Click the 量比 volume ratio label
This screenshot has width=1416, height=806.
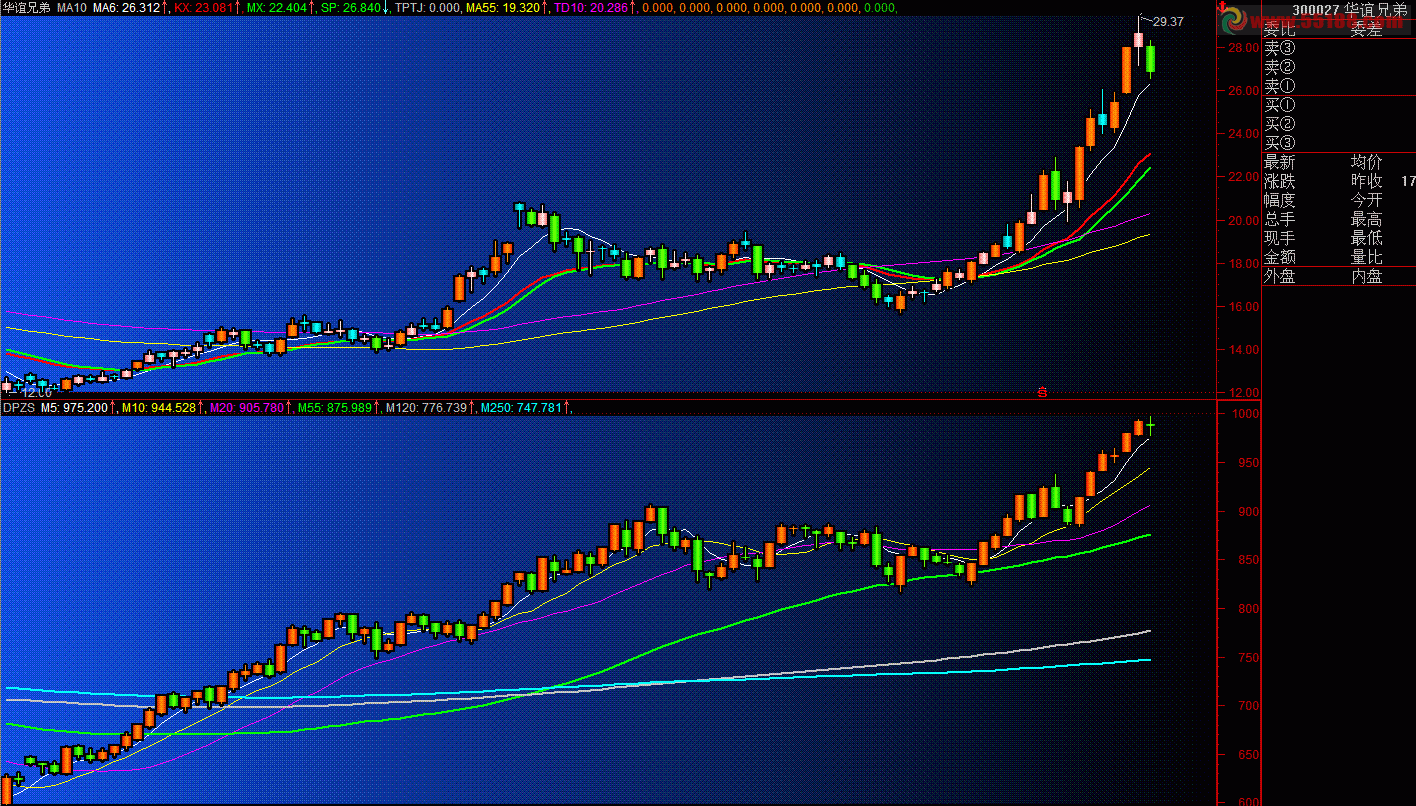click(1366, 257)
